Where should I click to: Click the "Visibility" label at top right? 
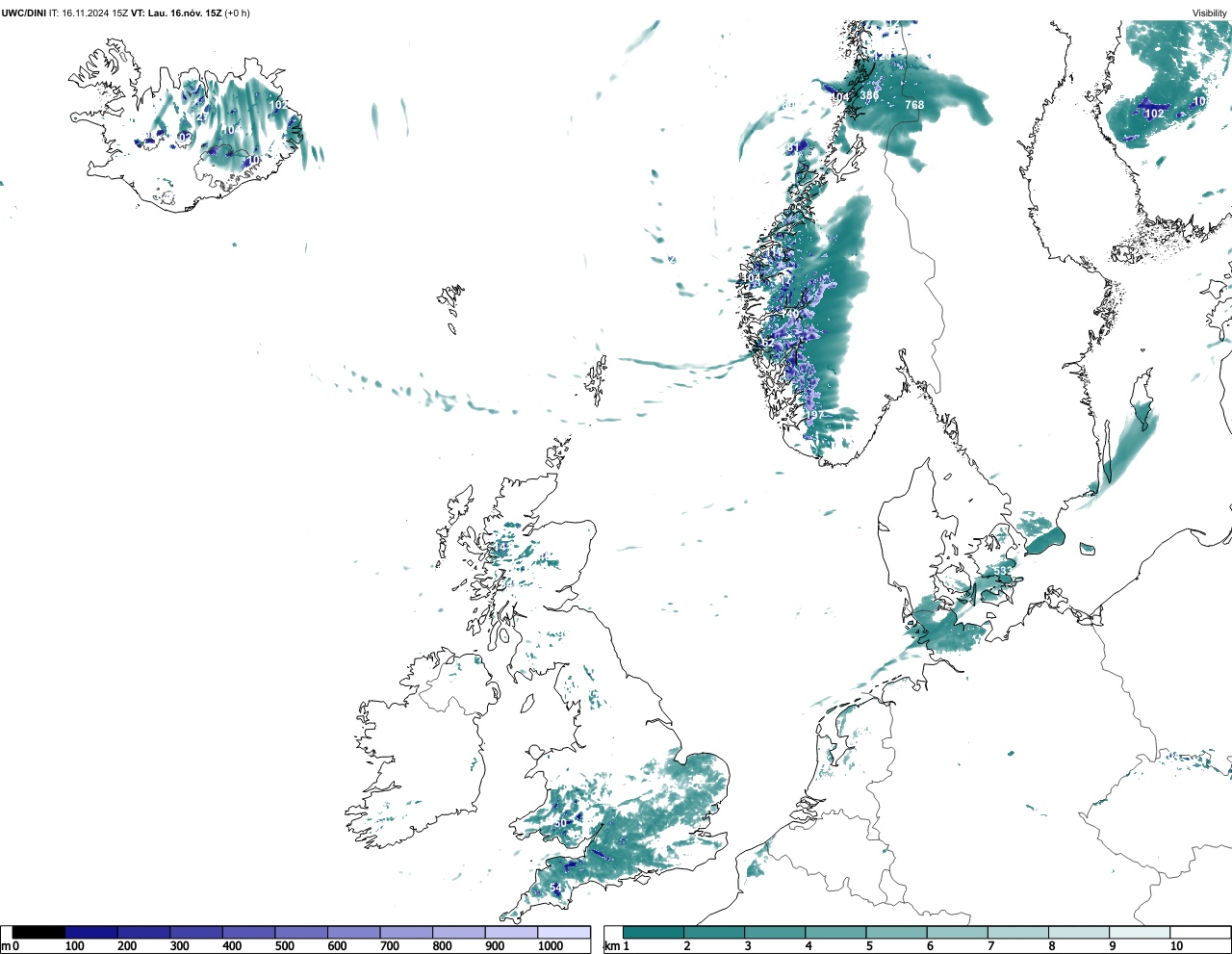[1210, 13]
